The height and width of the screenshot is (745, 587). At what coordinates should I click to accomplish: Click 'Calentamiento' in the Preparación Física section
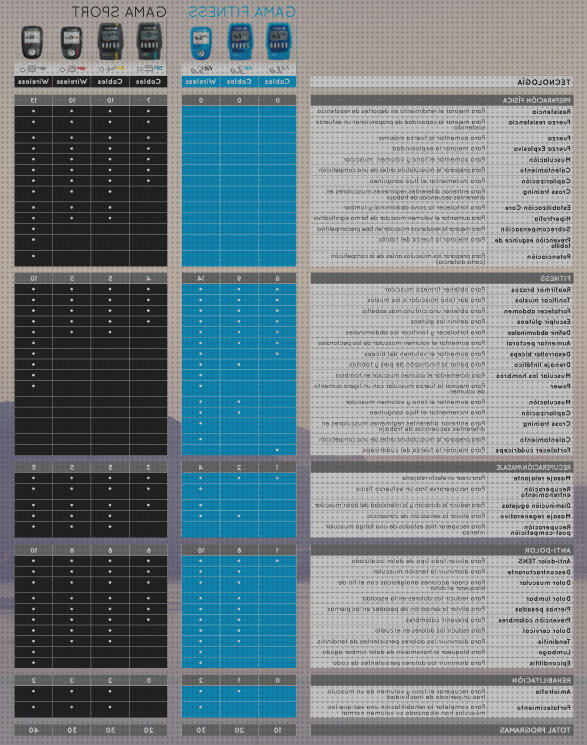[546, 170]
